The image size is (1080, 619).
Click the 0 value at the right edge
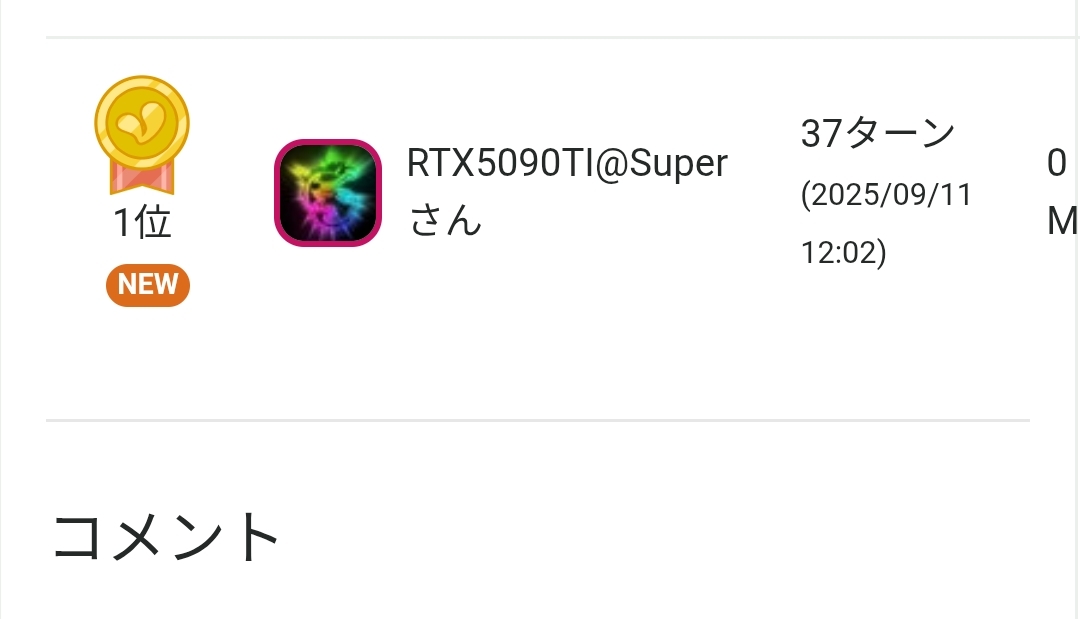[x=1057, y=164]
